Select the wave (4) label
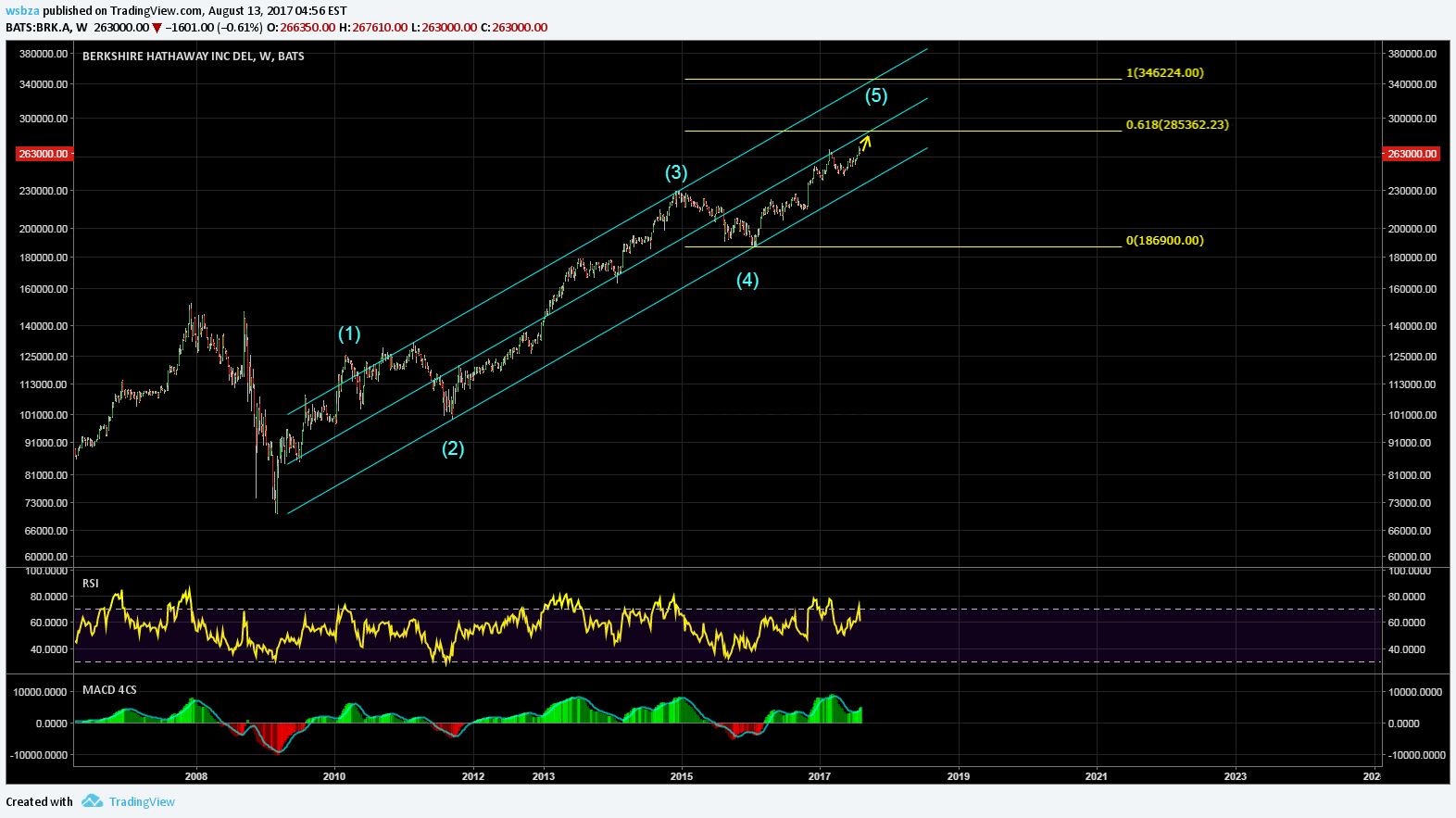The width and height of the screenshot is (1456, 818). (x=747, y=280)
